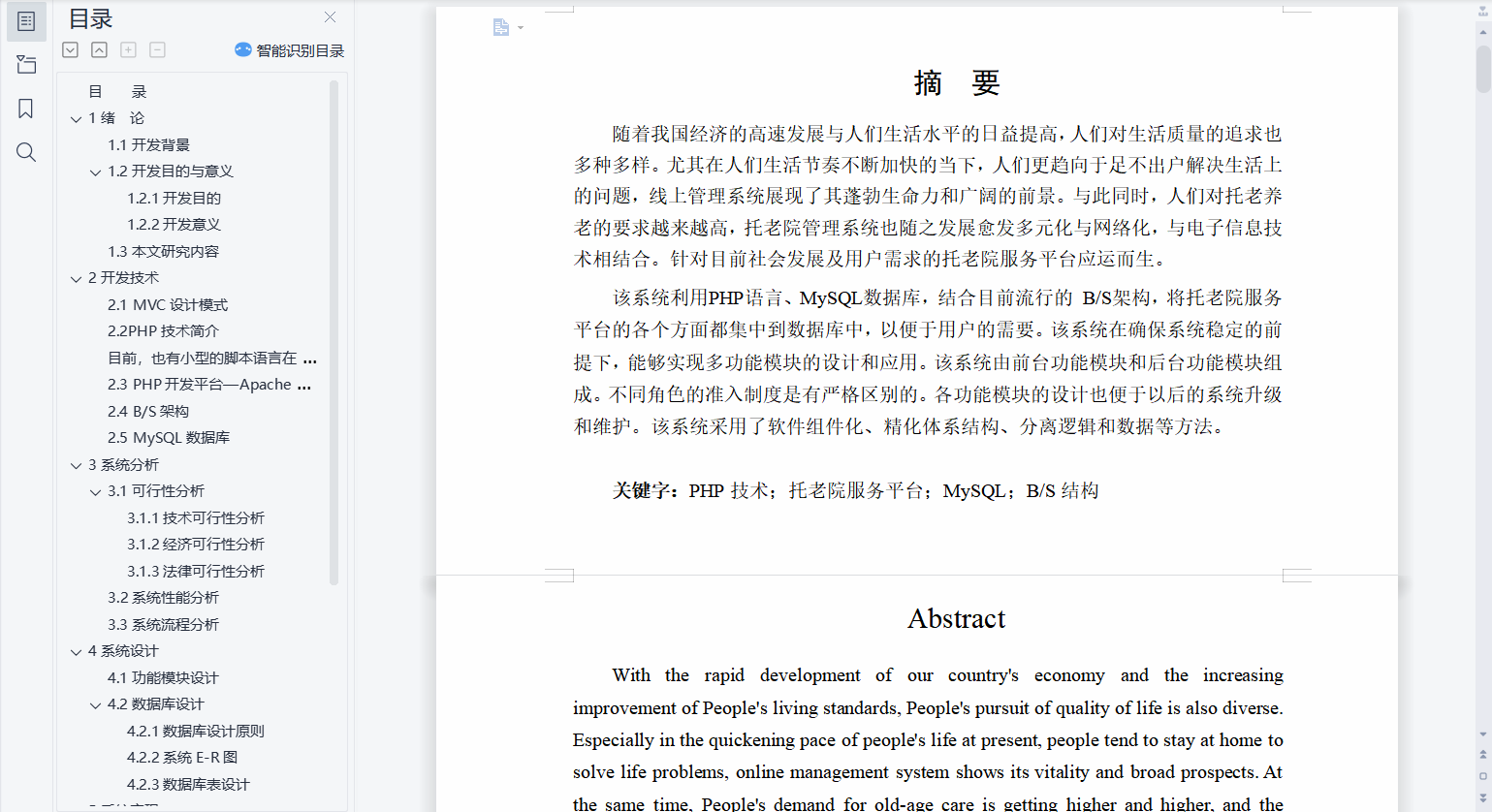Collapse all TOC levels with up-chevron box

tap(100, 49)
